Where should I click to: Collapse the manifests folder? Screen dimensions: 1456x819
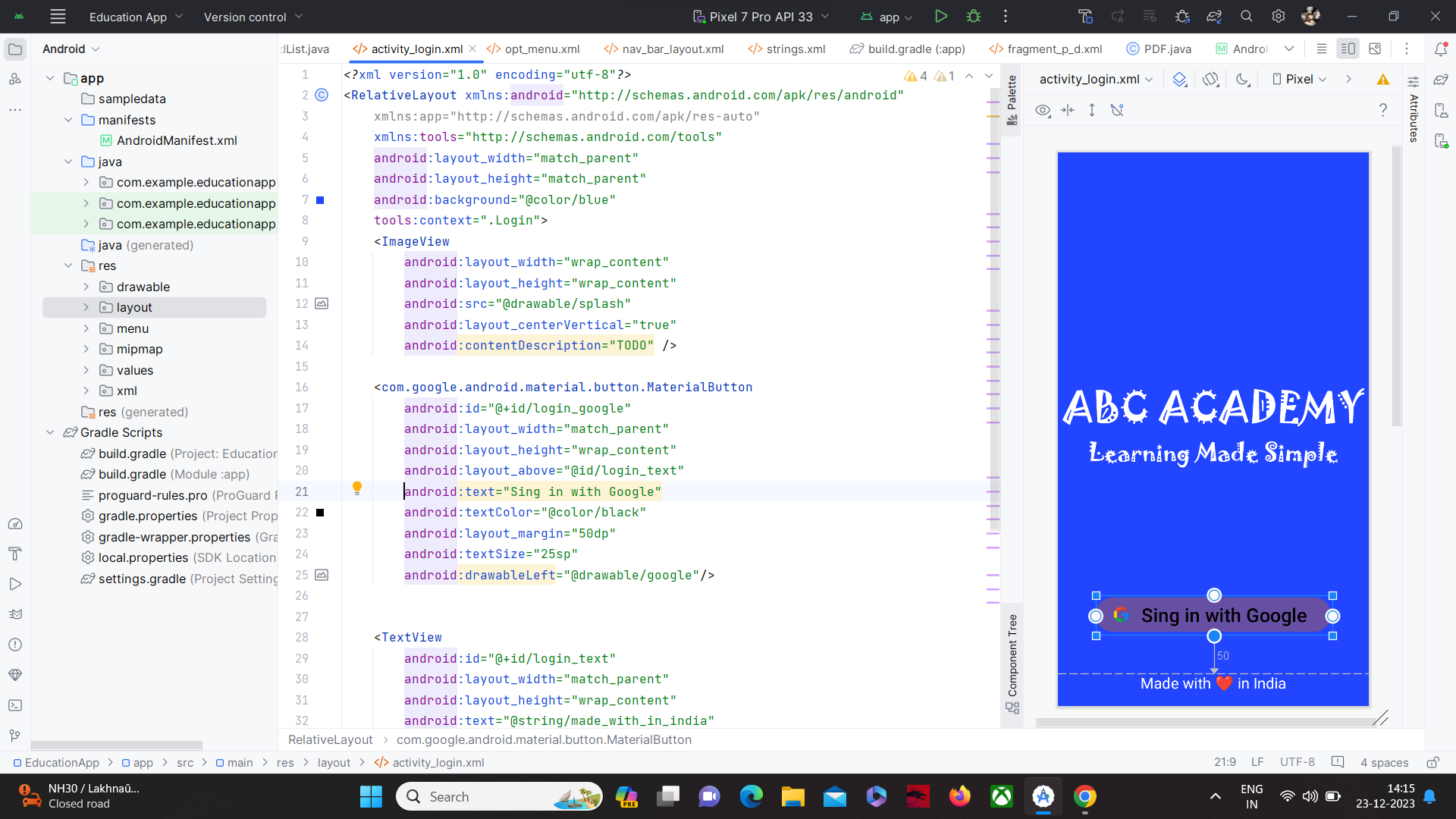coord(68,120)
